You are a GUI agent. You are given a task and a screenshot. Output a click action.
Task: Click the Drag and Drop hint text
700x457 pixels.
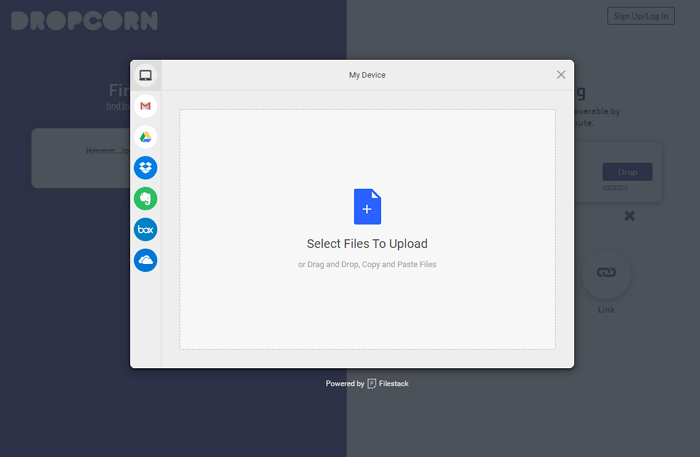367,265
